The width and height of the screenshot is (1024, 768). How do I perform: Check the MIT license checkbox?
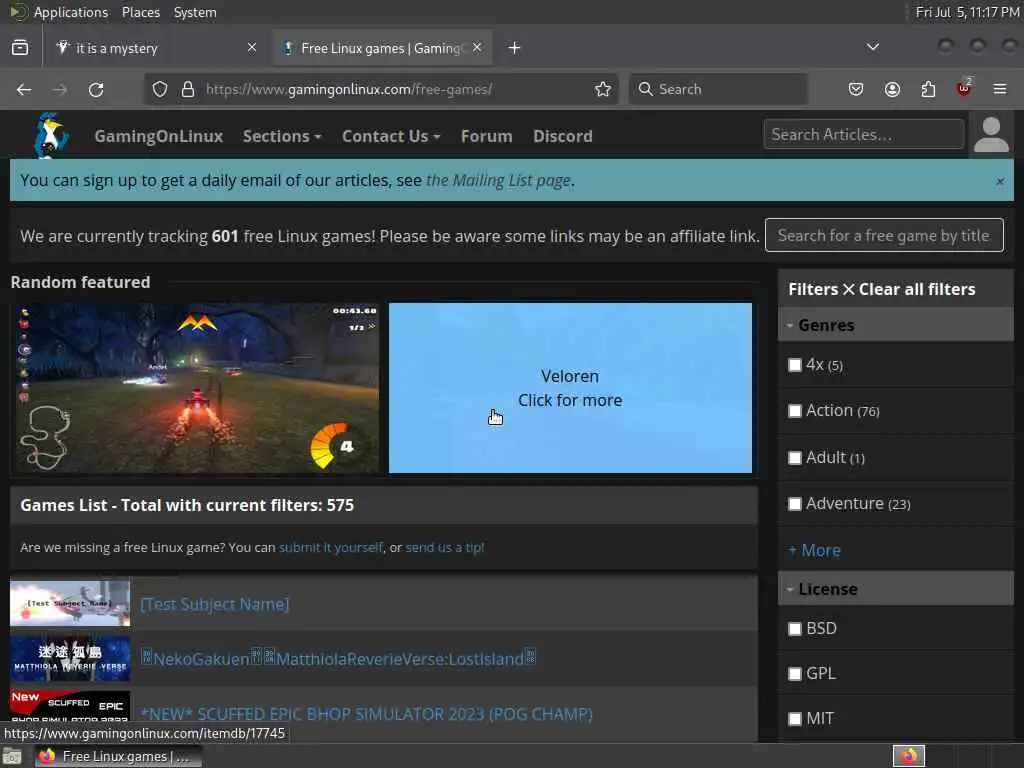pyautogui.click(x=795, y=719)
